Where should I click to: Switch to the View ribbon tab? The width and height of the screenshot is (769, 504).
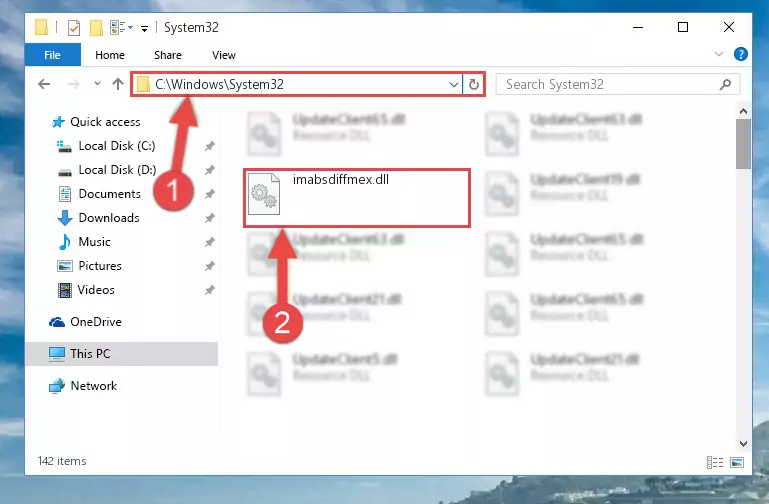[x=224, y=55]
